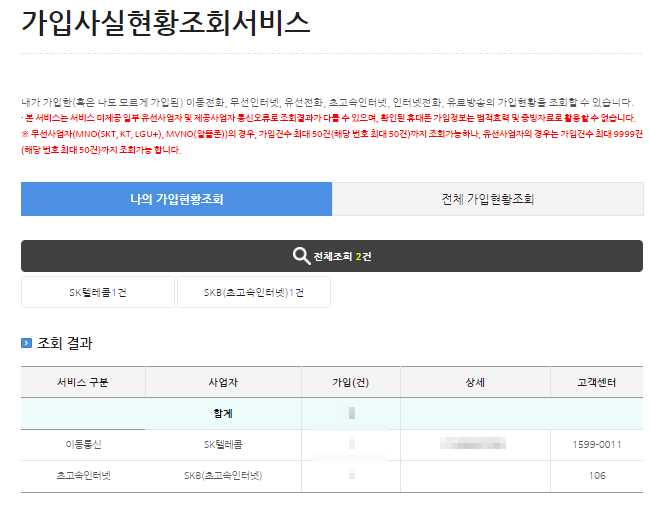Click the 전체조회 2건 search button
Screen dimensions: 650x511
coord(332,256)
